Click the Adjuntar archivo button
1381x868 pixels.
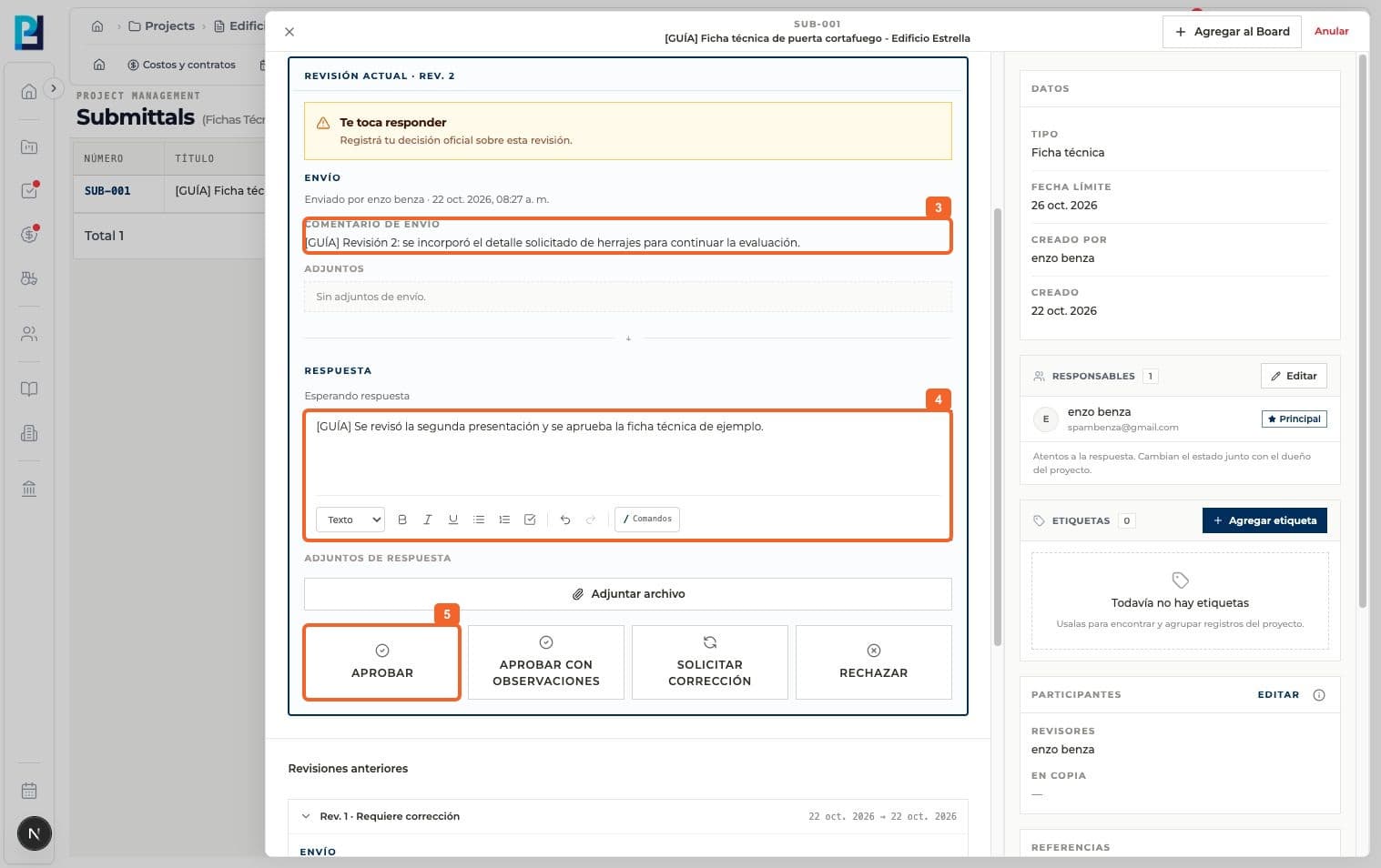(x=628, y=594)
